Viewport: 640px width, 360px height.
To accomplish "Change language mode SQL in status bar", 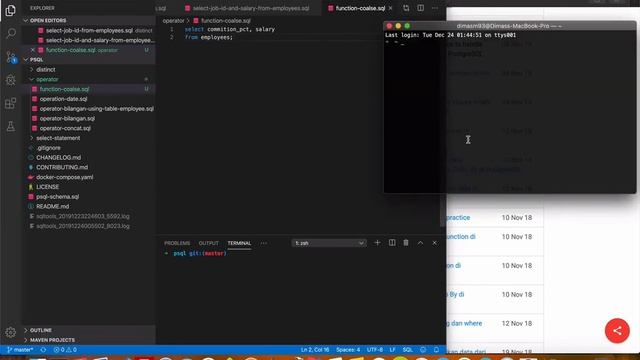I will click(407, 350).
